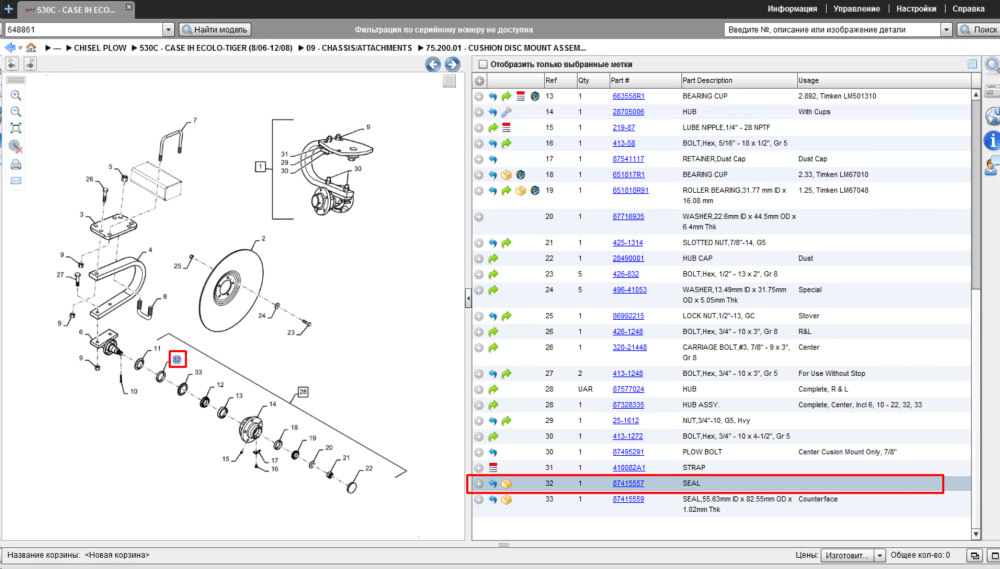Click CHISEL PLOW breadcrumb

(100, 48)
